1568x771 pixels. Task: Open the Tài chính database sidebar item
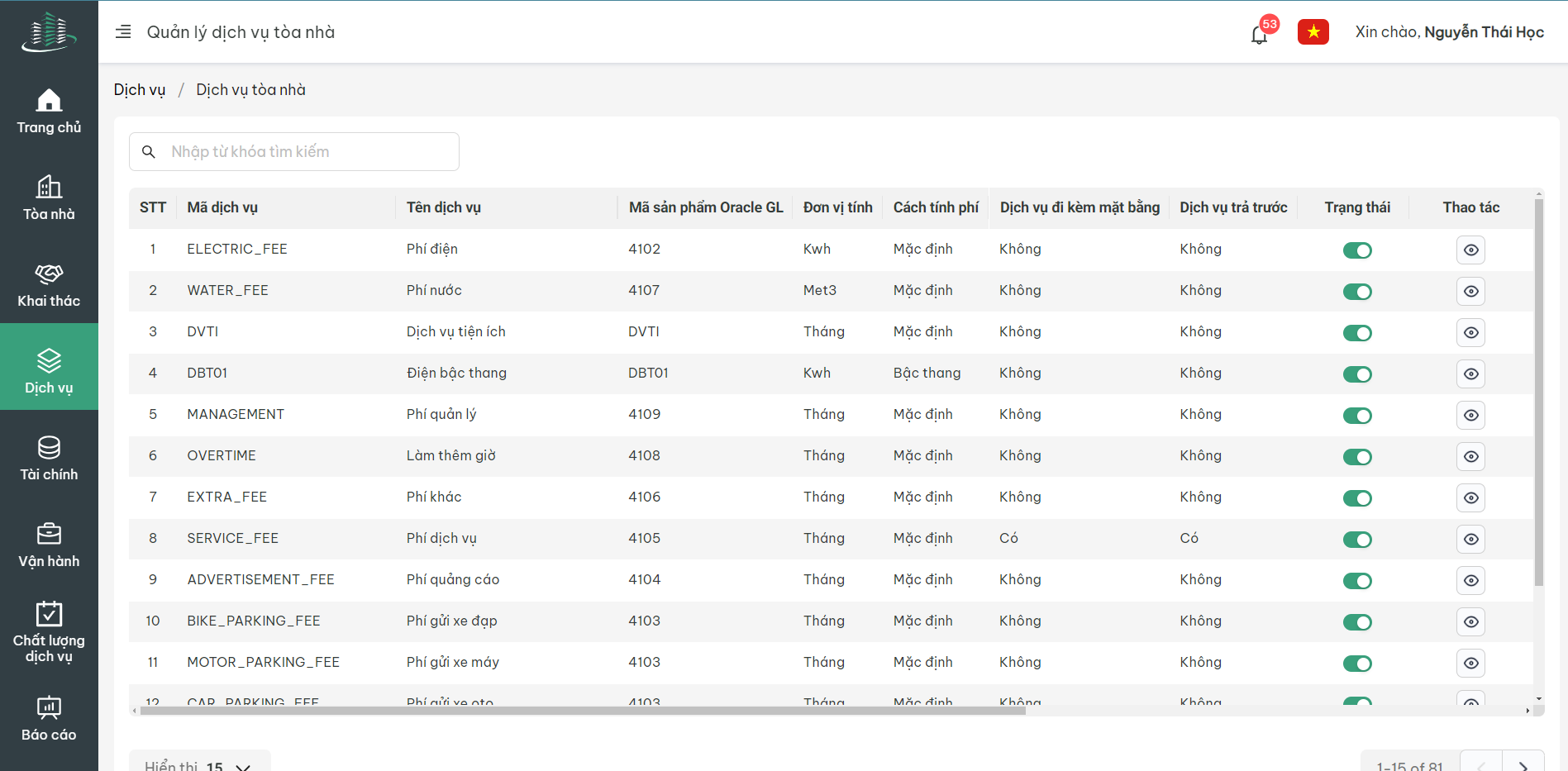click(49, 458)
